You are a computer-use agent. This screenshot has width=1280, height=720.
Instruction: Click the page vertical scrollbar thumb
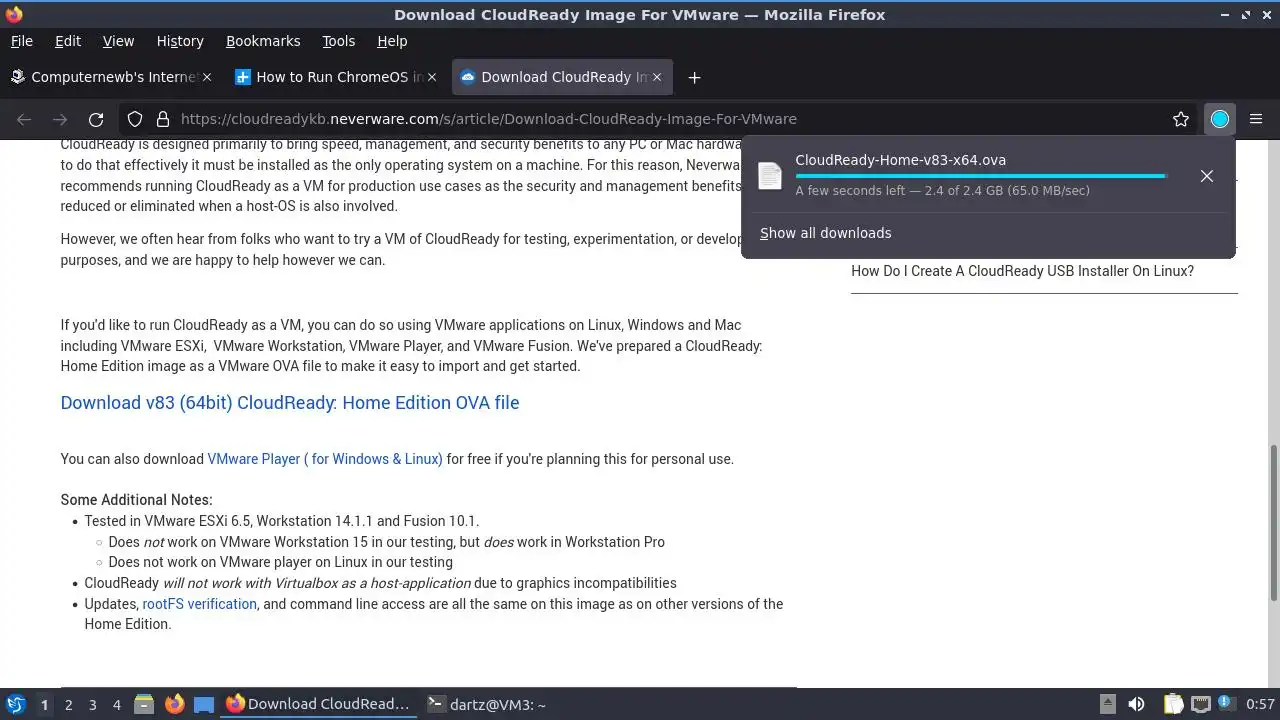coord(1273,523)
